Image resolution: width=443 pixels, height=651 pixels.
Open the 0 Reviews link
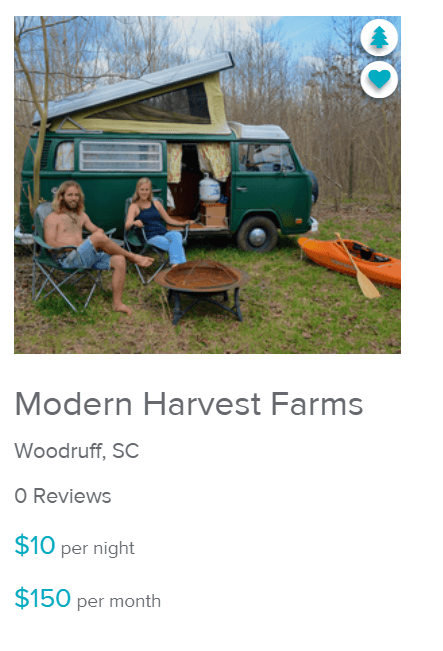[63, 496]
